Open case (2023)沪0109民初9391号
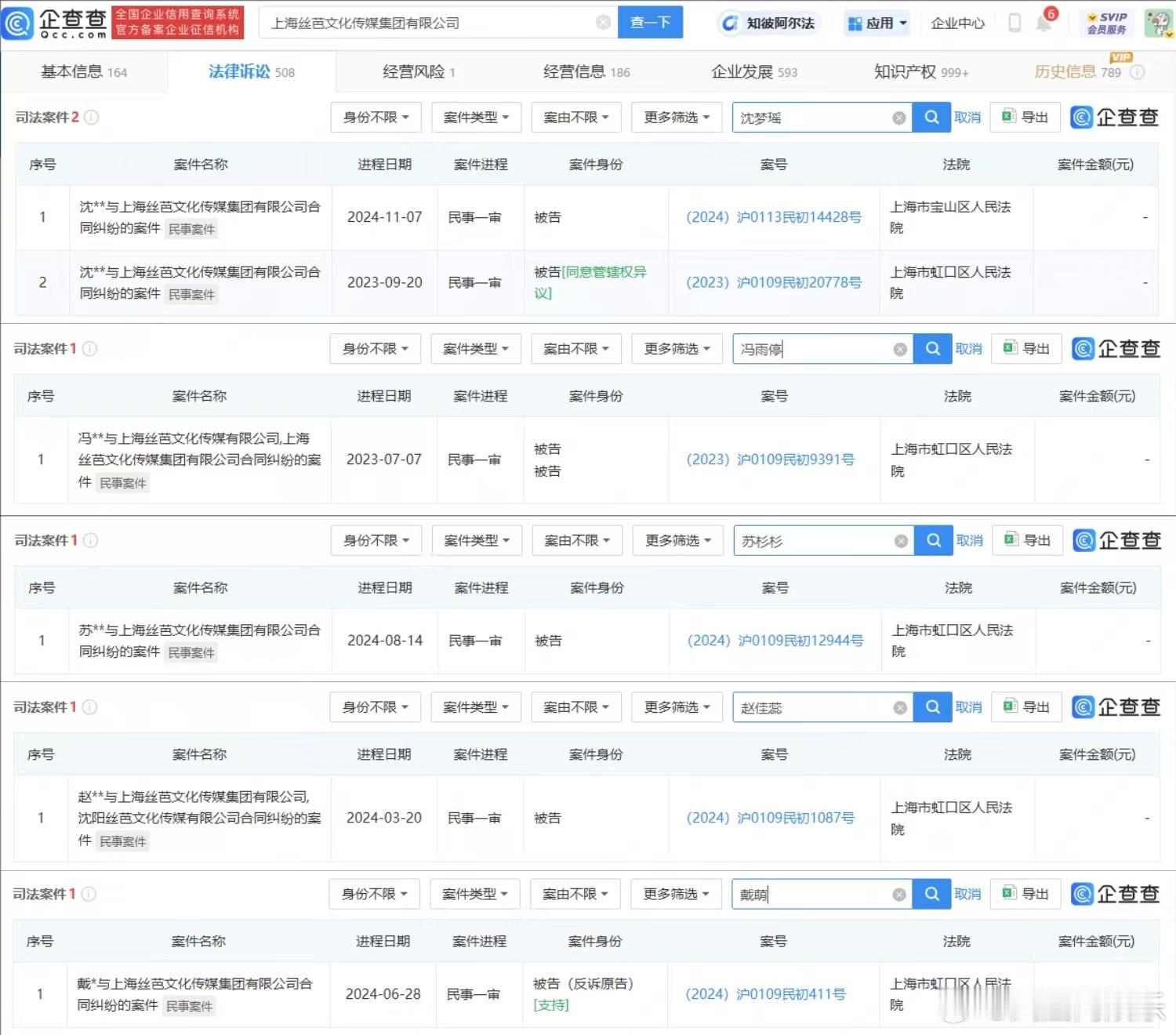The width and height of the screenshot is (1176, 1035). click(x=771, y=459)
